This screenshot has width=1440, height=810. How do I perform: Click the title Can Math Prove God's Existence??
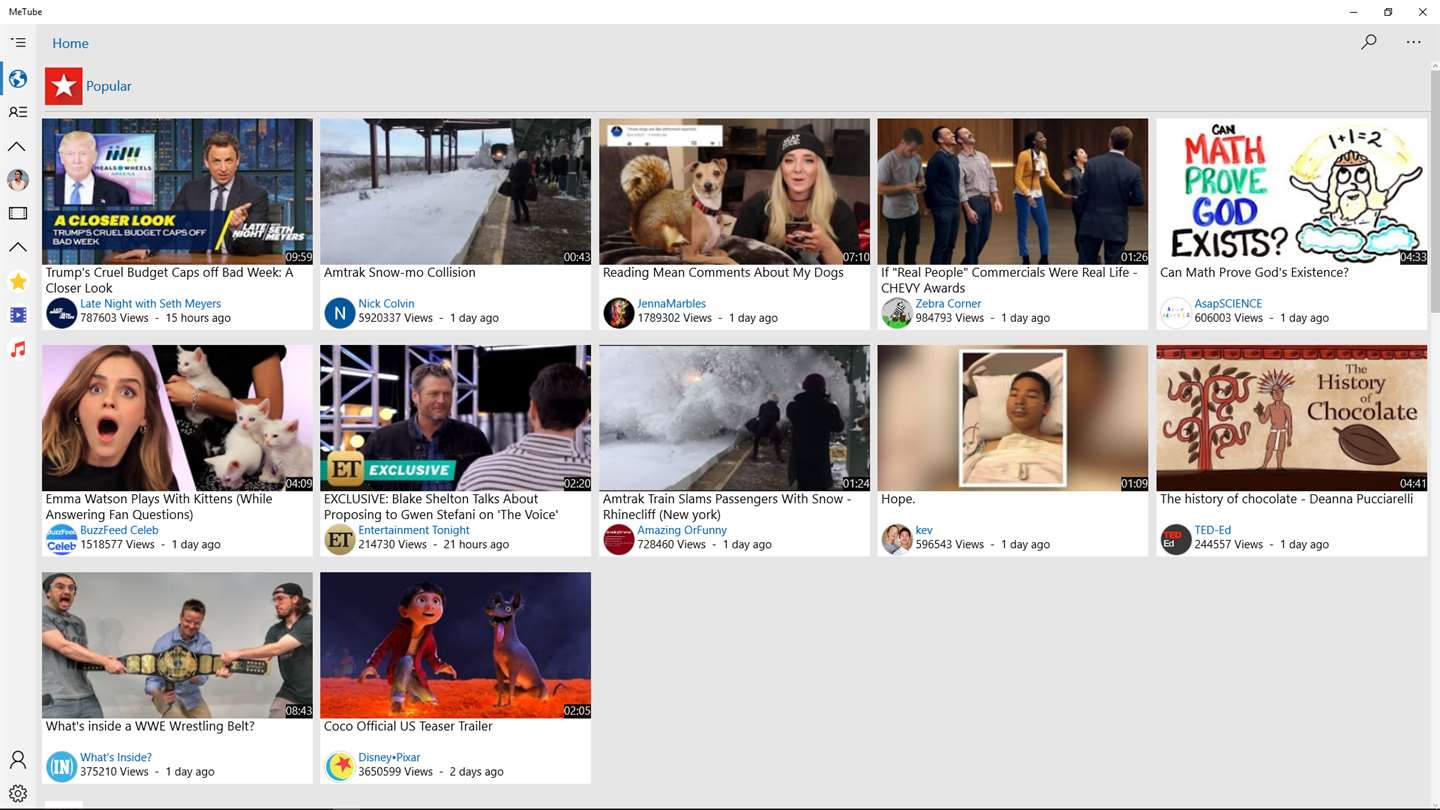[1254, 272]
